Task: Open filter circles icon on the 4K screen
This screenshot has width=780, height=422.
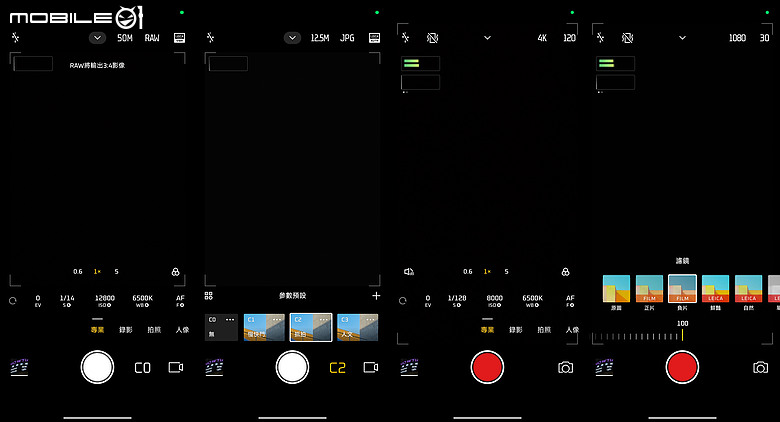Action: pyautogui.click(x=566, y=272)
